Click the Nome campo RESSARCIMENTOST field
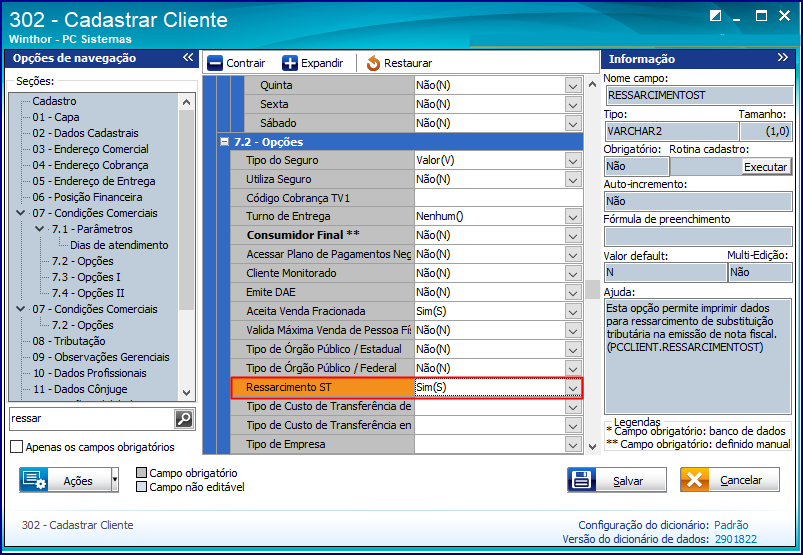803x555 pixels. click(699, 95)
